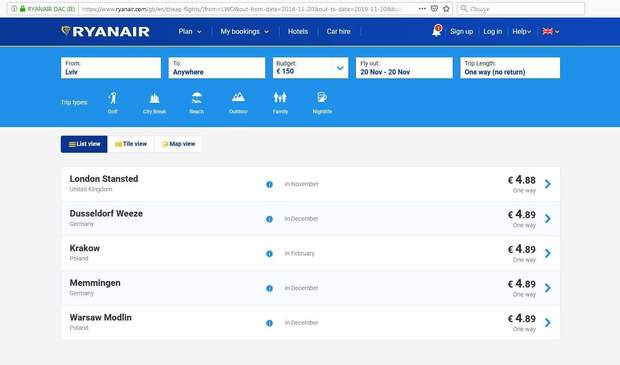Switch to Tile view tab
Image resolution: width=620 pixels, height=365 pixels.
130,144
